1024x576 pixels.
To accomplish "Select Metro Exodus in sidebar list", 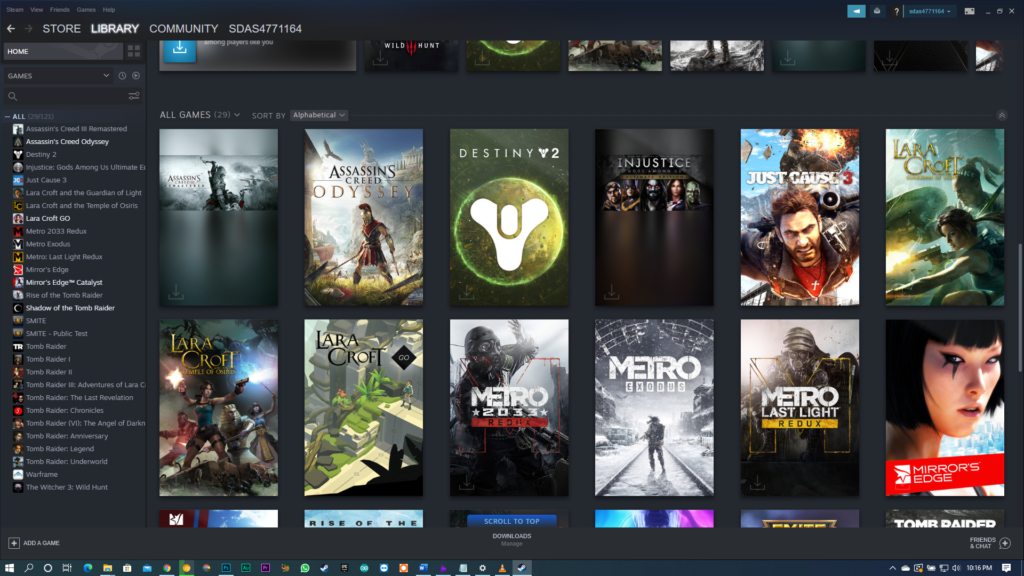I will pyautogui.click(x=48, y=244).
